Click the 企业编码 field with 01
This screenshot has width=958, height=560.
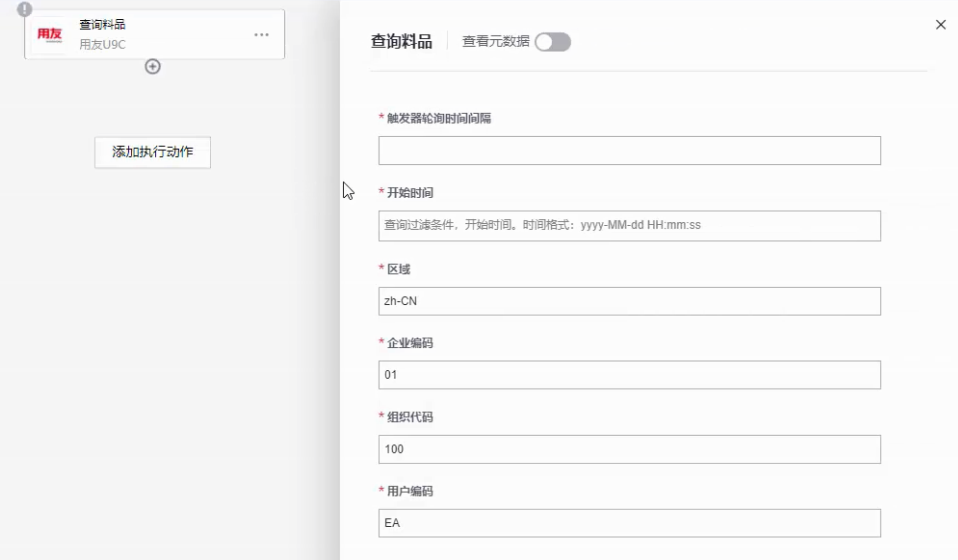(629, 375)
